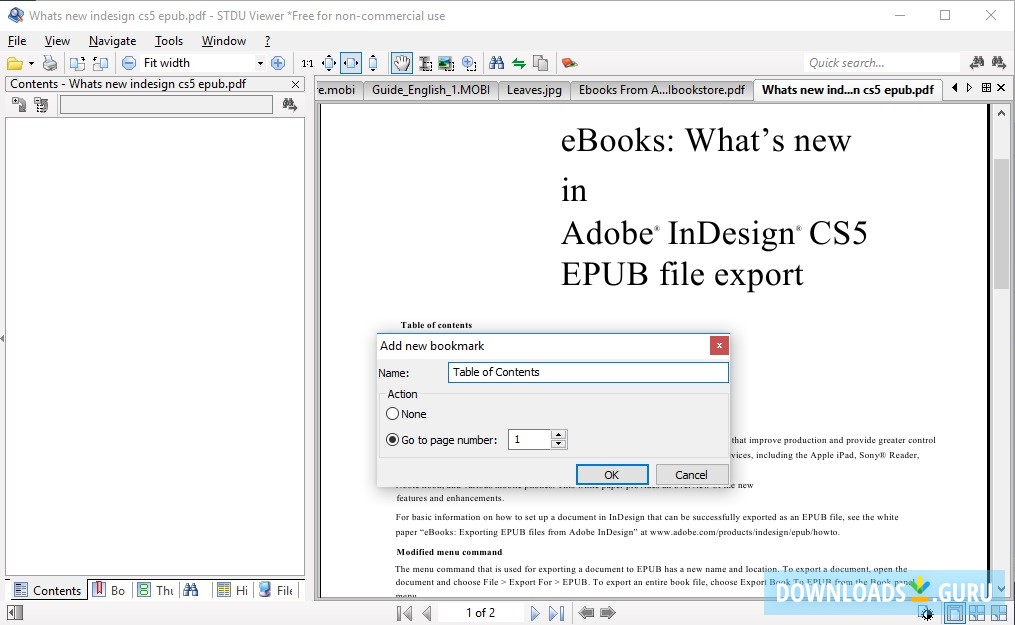Open the Fit width zoom dropdown
Screen dimensions: 1015x625
(260, 62)
